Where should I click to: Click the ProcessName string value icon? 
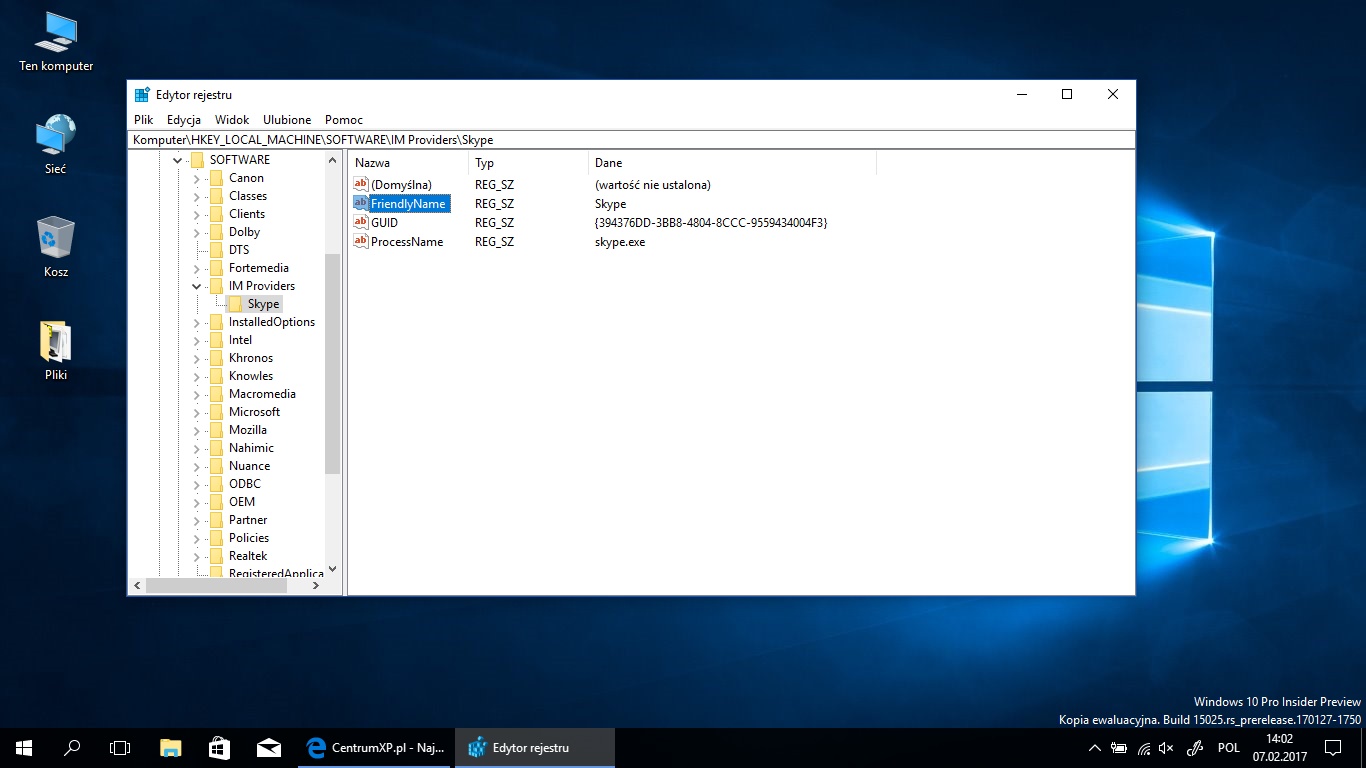(361, 241)
